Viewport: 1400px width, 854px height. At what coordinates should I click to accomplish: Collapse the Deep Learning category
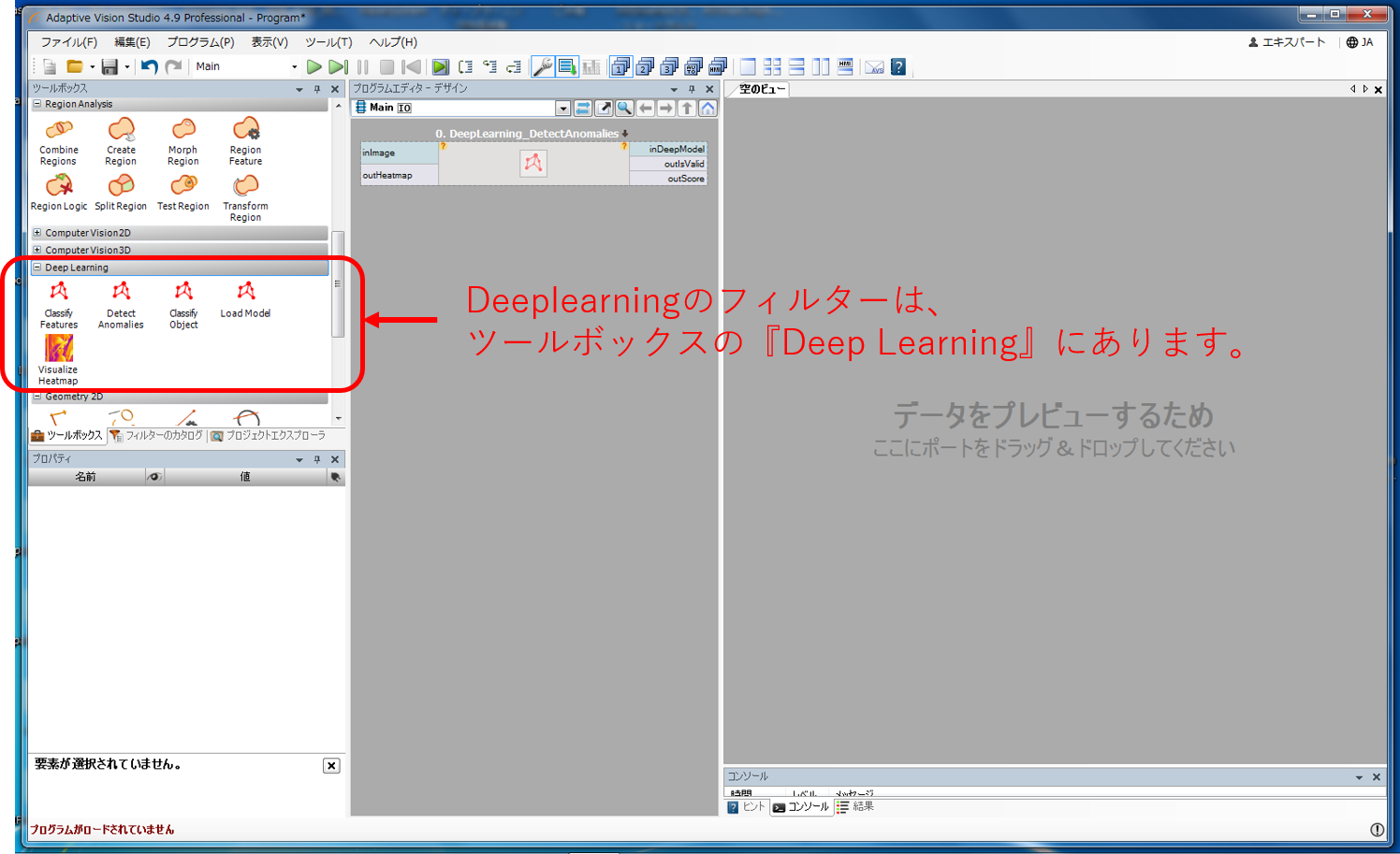coord(37,268)
